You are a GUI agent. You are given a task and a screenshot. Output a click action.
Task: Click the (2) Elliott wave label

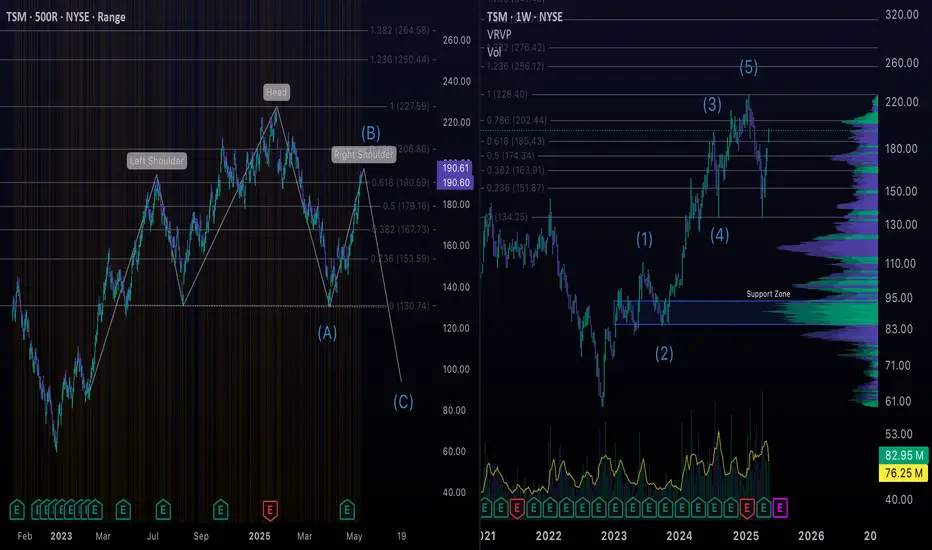[x=664, y=354]
